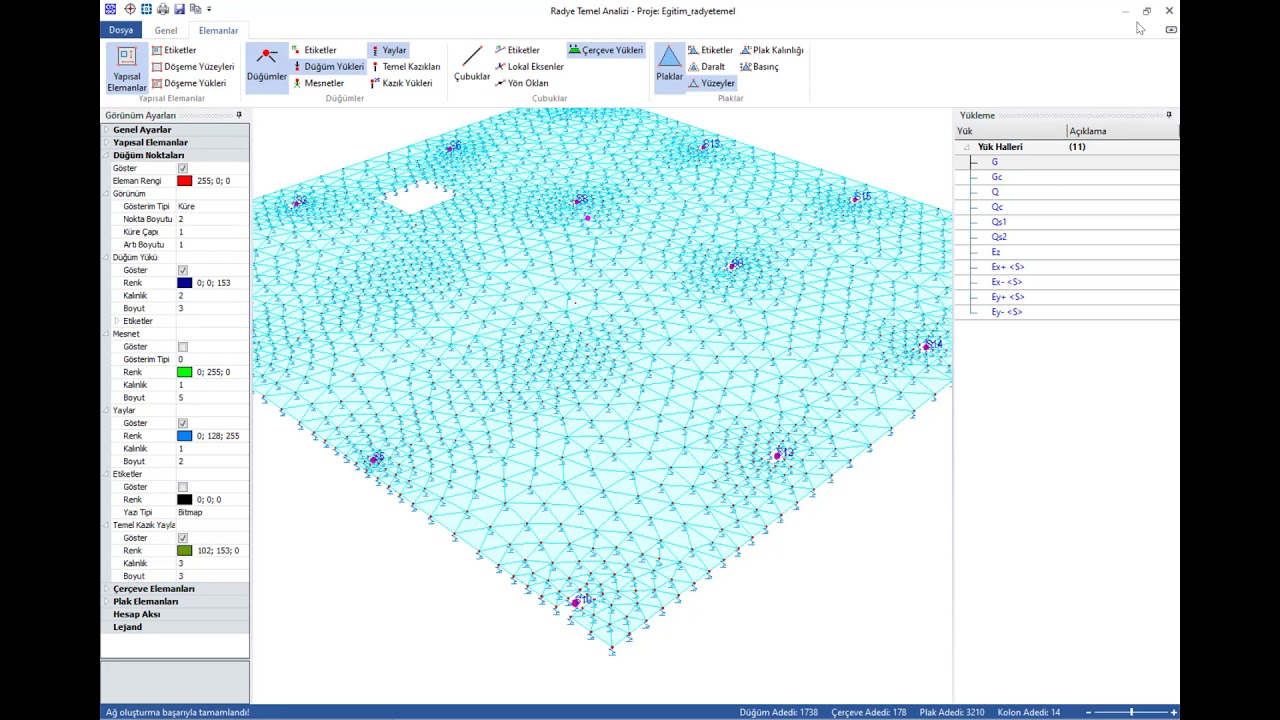Screen dimensions: 1280x720
Task: Toggle Döşeme Yüzeyleri display
Action: [x=193, y=67]
